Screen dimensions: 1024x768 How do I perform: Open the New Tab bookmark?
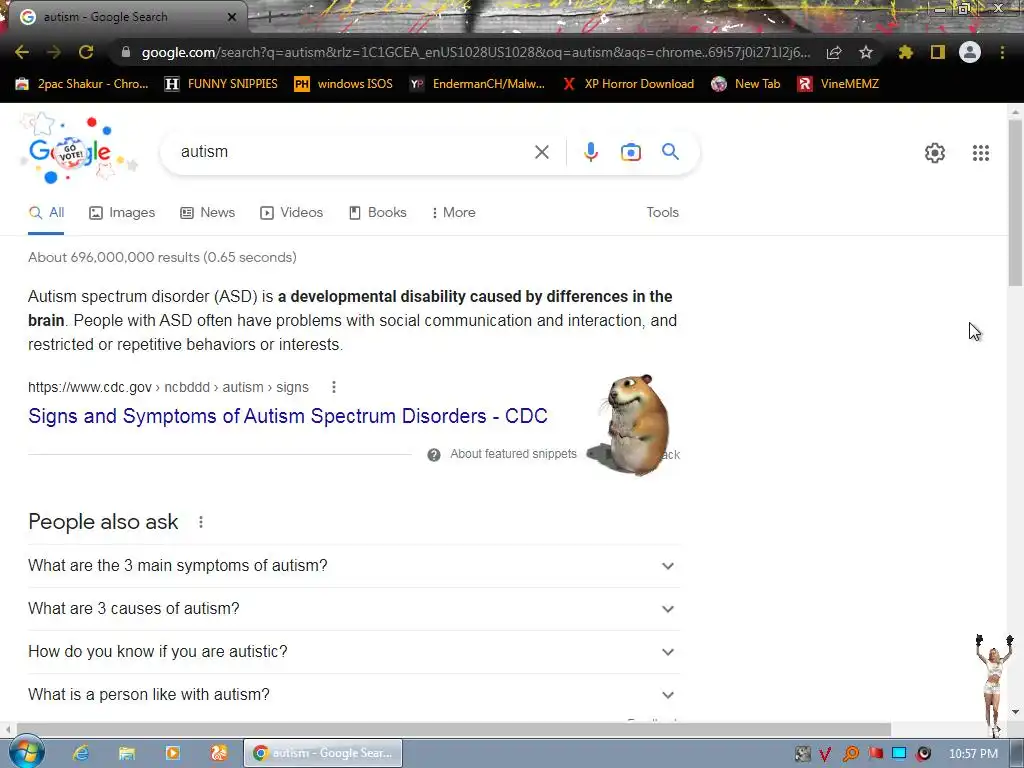click(x=746, y=84)
